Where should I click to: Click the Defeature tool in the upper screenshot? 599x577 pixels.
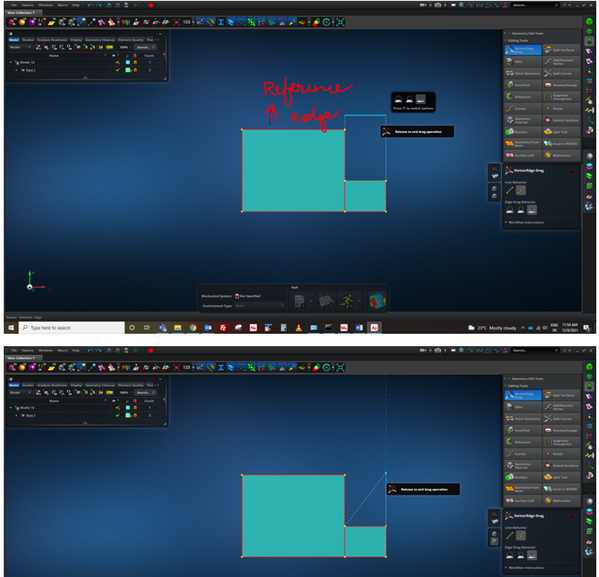point(523,97)
